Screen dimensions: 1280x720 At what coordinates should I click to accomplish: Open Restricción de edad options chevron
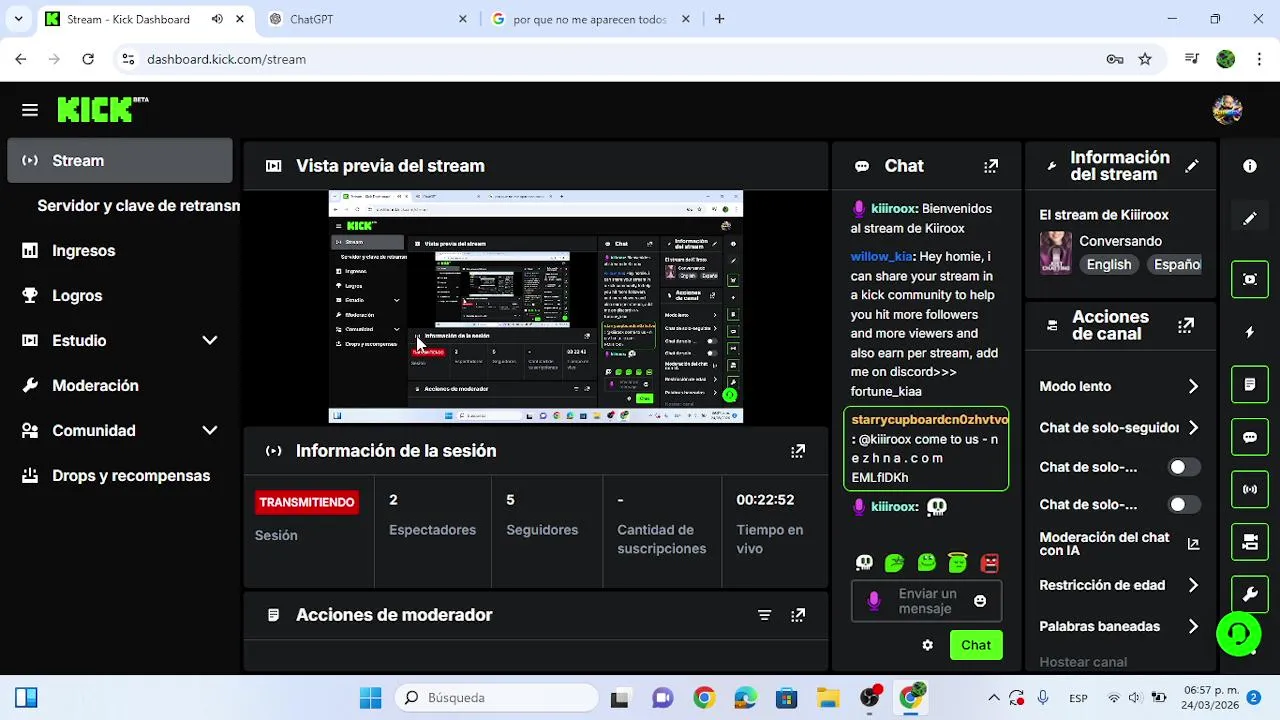point(1193,585)
